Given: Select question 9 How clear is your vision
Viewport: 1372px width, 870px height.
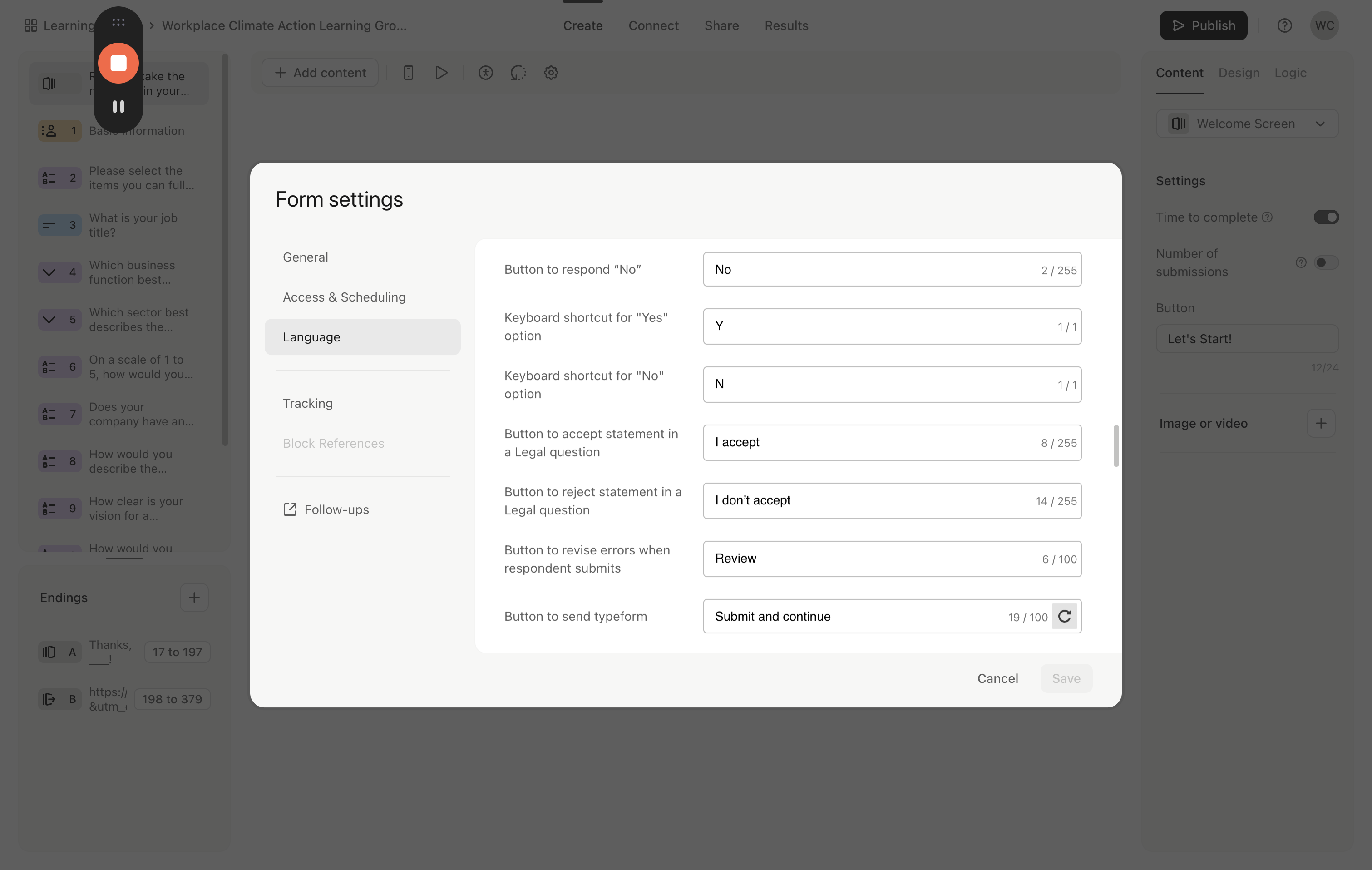Looking at the screenshot, I should point(119,509).
